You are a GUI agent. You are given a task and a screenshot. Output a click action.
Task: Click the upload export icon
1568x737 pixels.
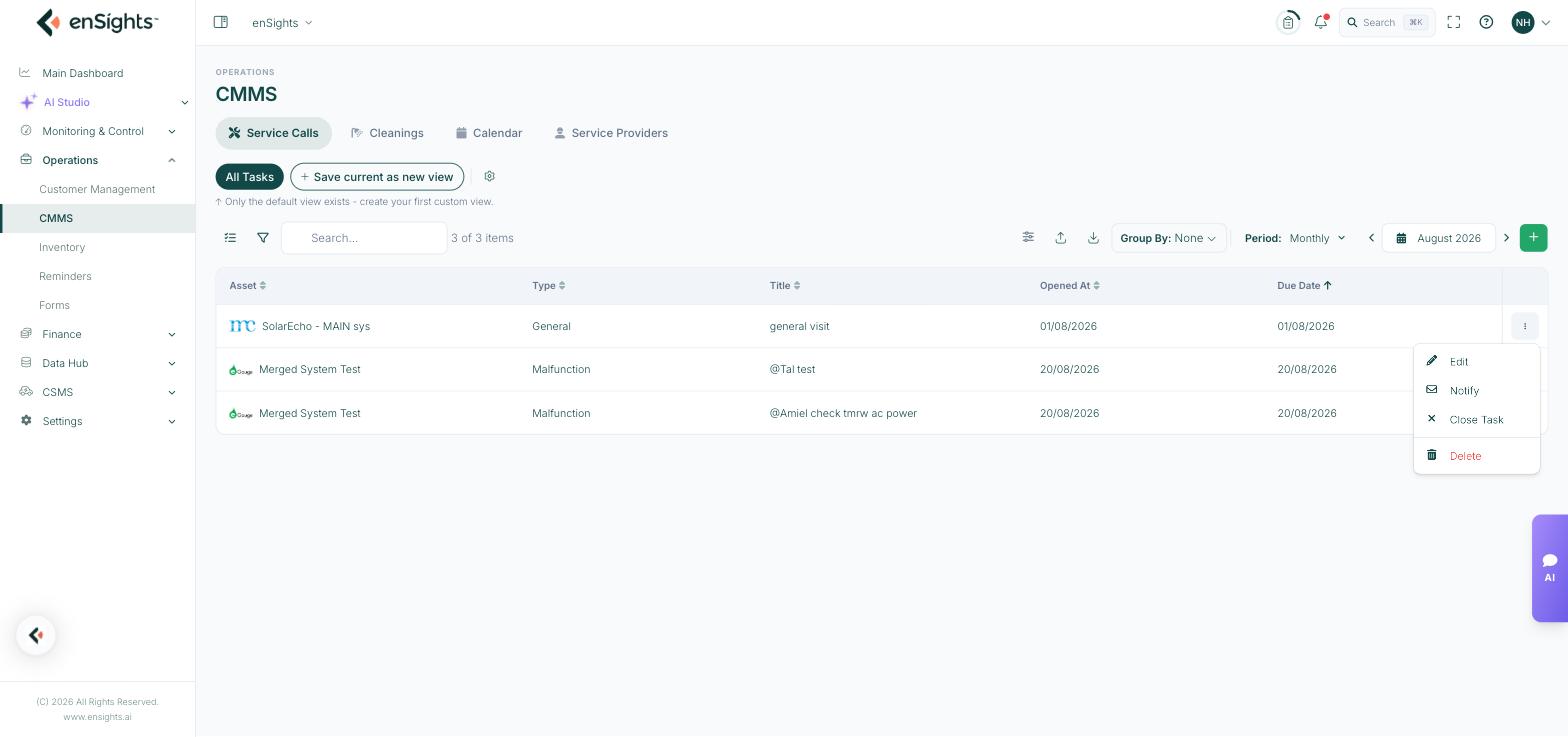(1061, 238)
